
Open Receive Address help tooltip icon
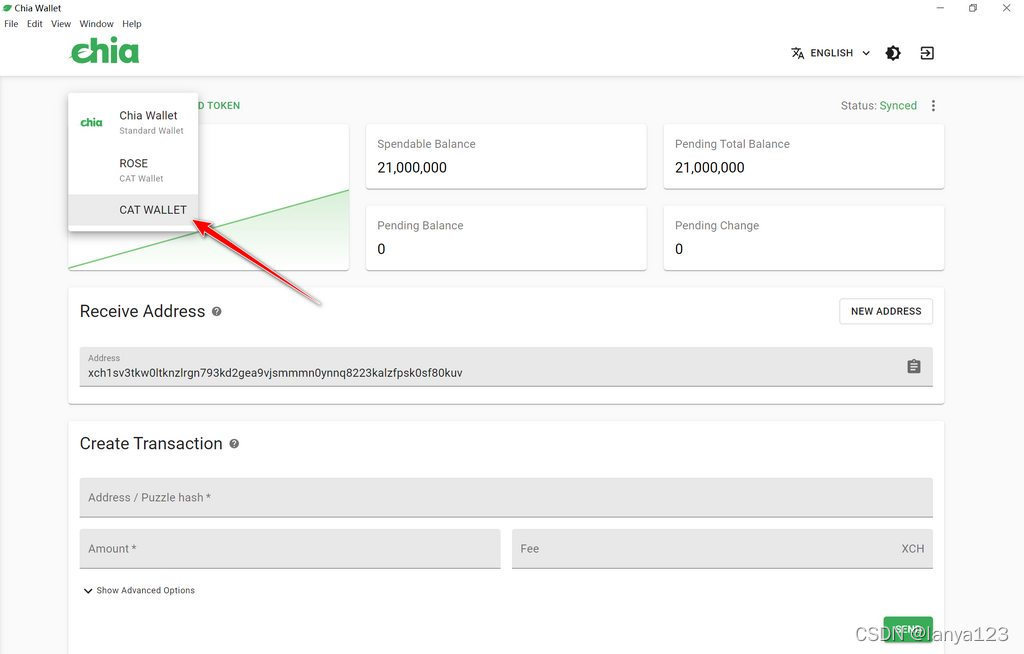[217, 312]
